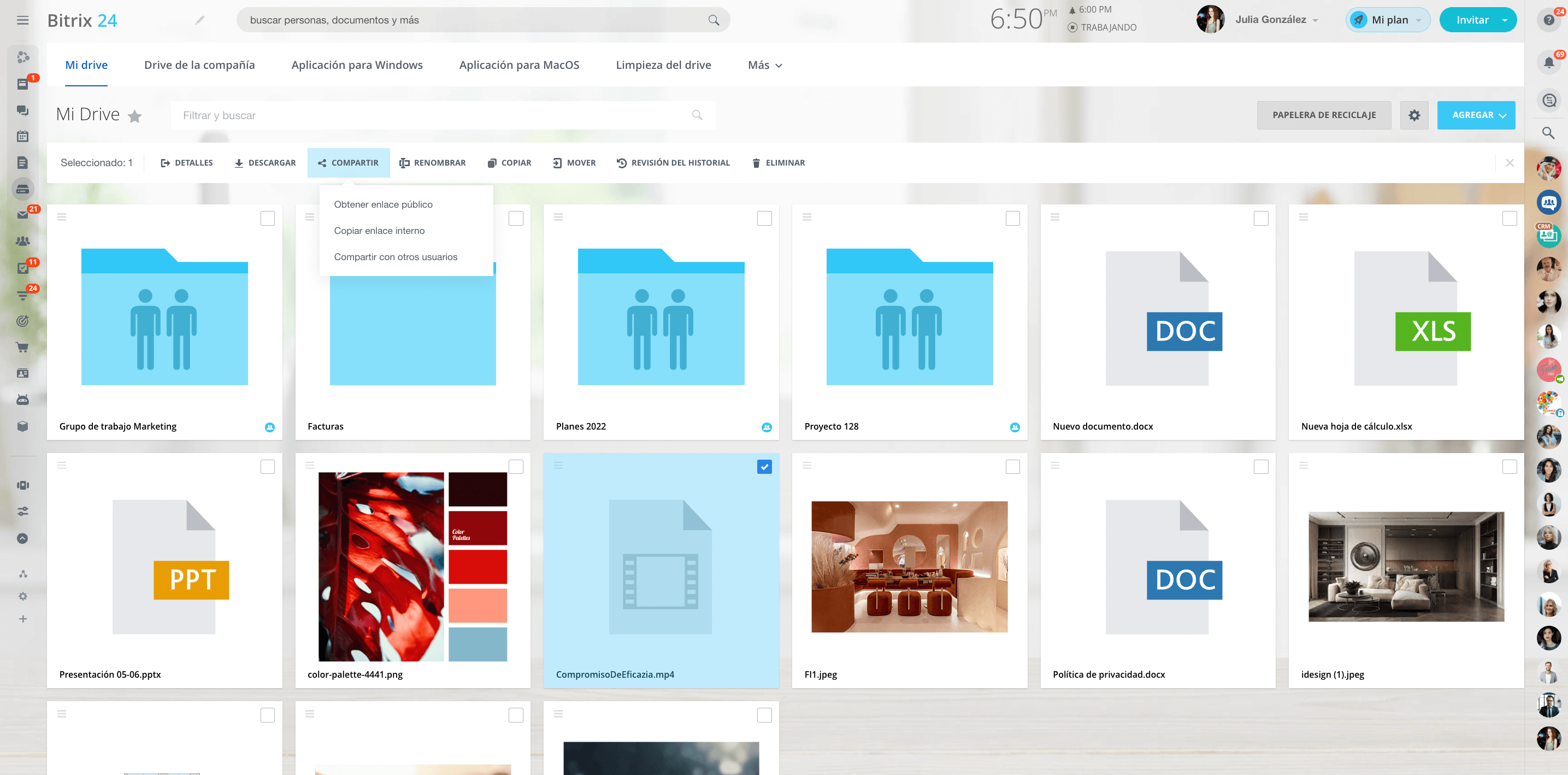1568x775 pixels.
Task: Click Descargar in the action bar
Action: tap(266, 162)
